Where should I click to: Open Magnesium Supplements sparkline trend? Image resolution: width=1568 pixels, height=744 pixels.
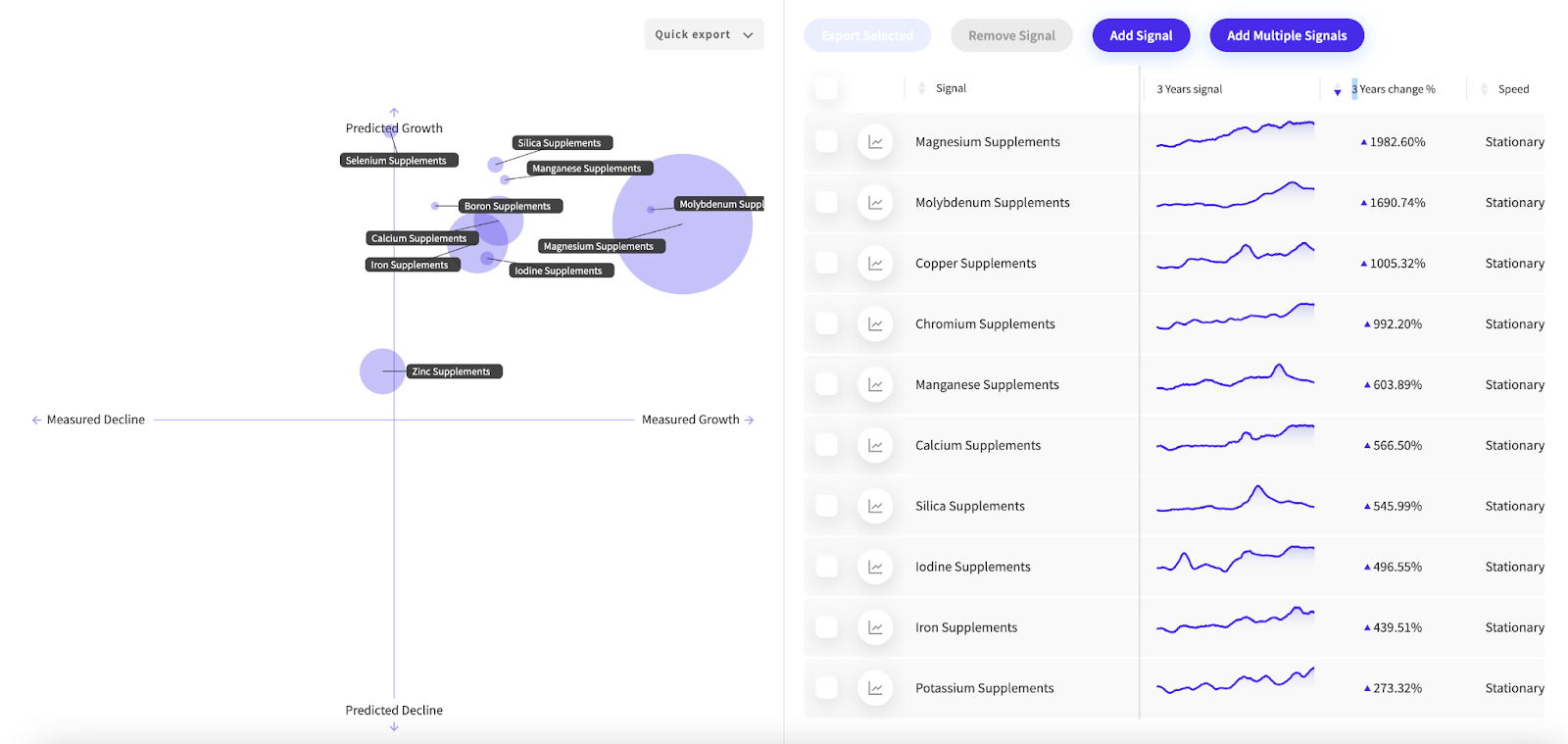1235,135
